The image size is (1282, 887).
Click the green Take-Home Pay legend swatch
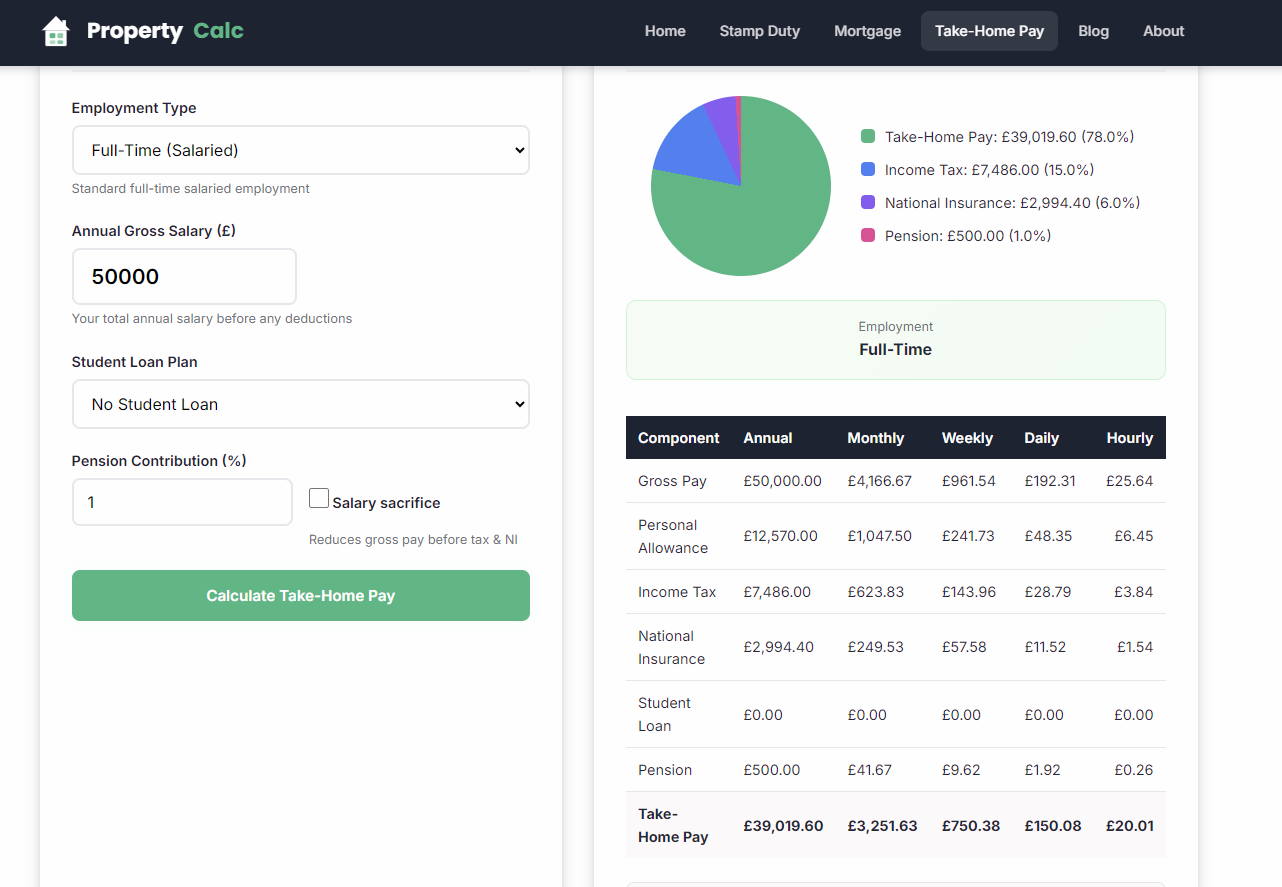pyautogui.click(x=868, y=137)
